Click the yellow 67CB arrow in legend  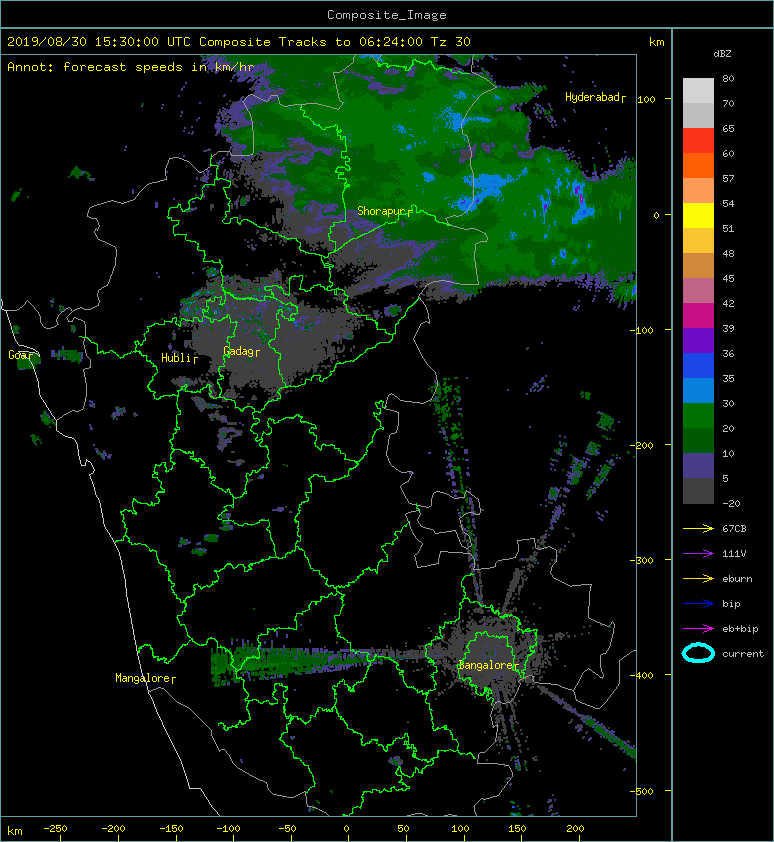698,529
